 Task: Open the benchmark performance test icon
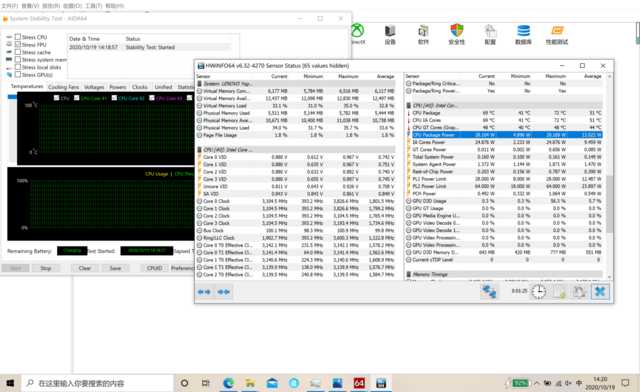pos(557,34)
